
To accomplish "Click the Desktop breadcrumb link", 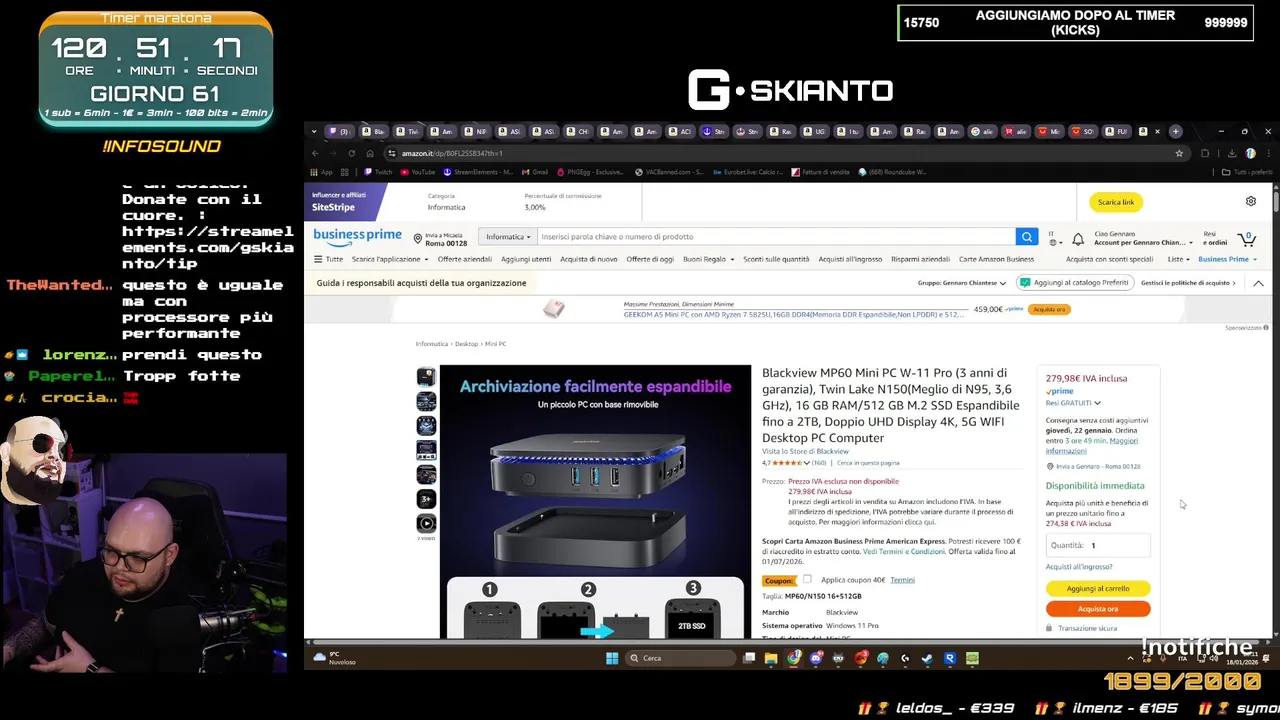I will click(466, 344).
